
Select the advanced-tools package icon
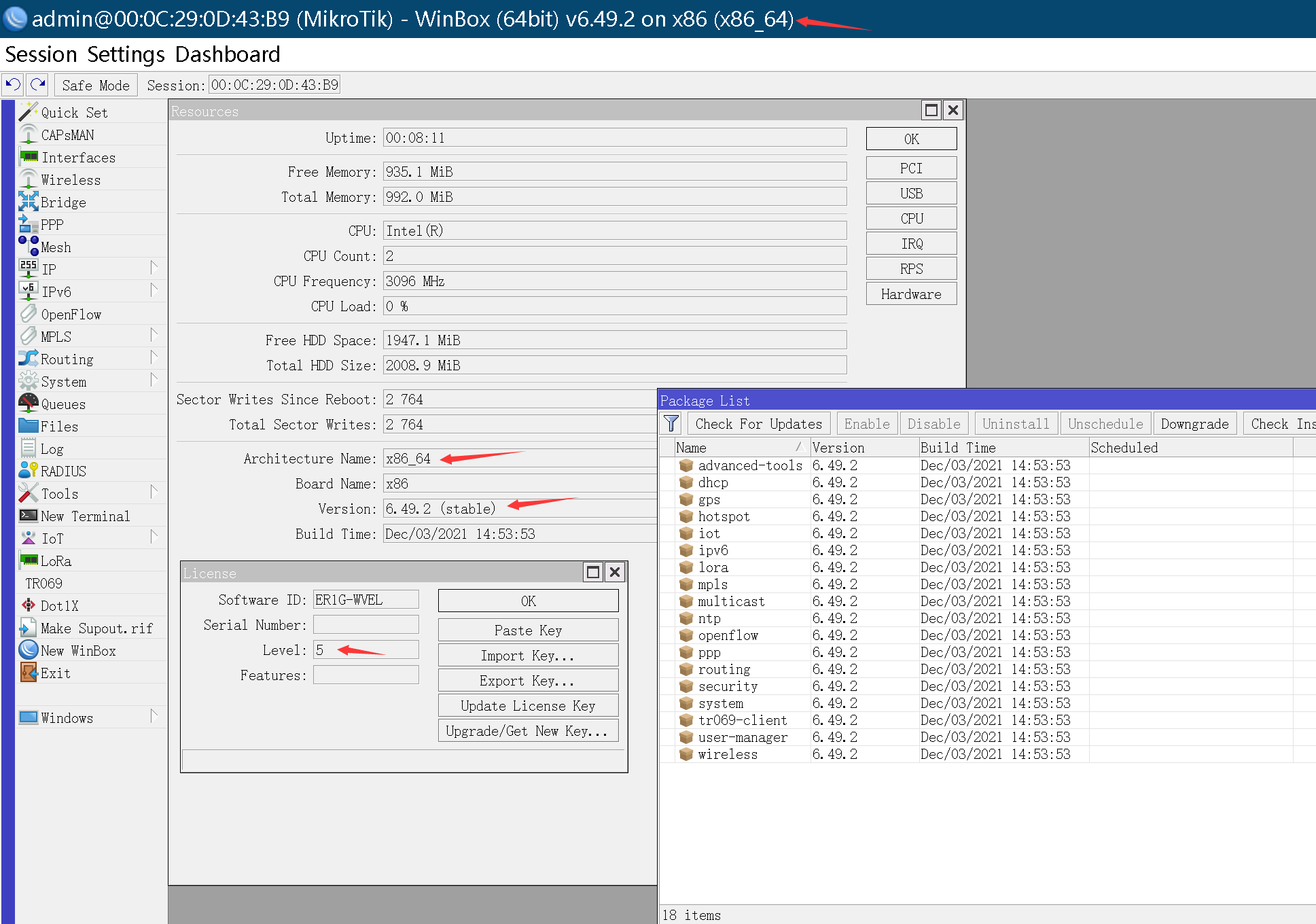click(686, 465)
